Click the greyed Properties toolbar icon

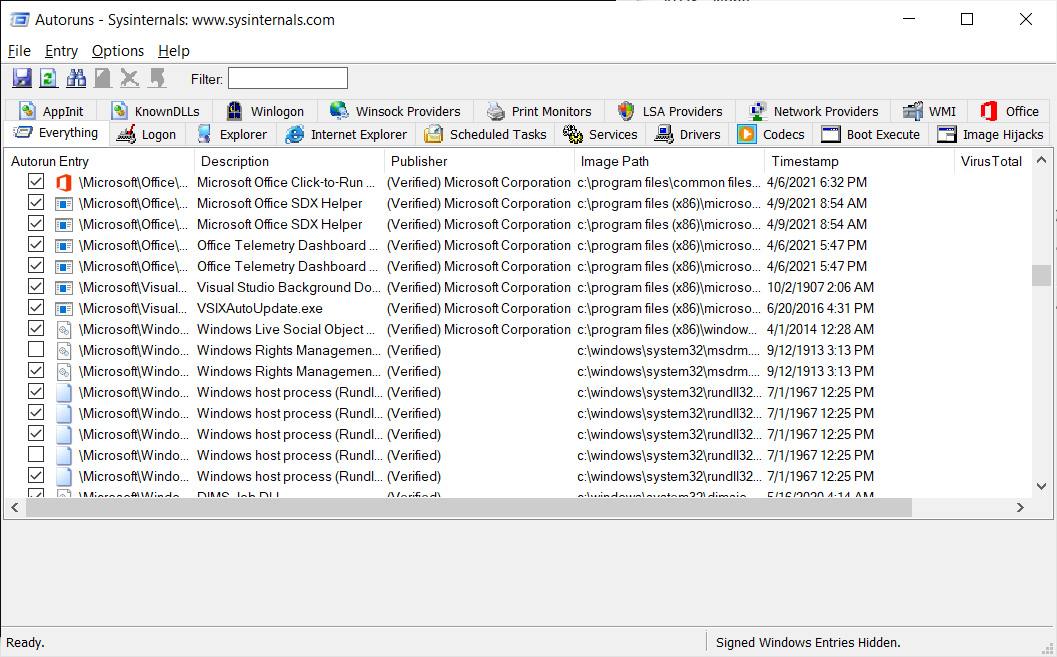(x=102, y=78)
